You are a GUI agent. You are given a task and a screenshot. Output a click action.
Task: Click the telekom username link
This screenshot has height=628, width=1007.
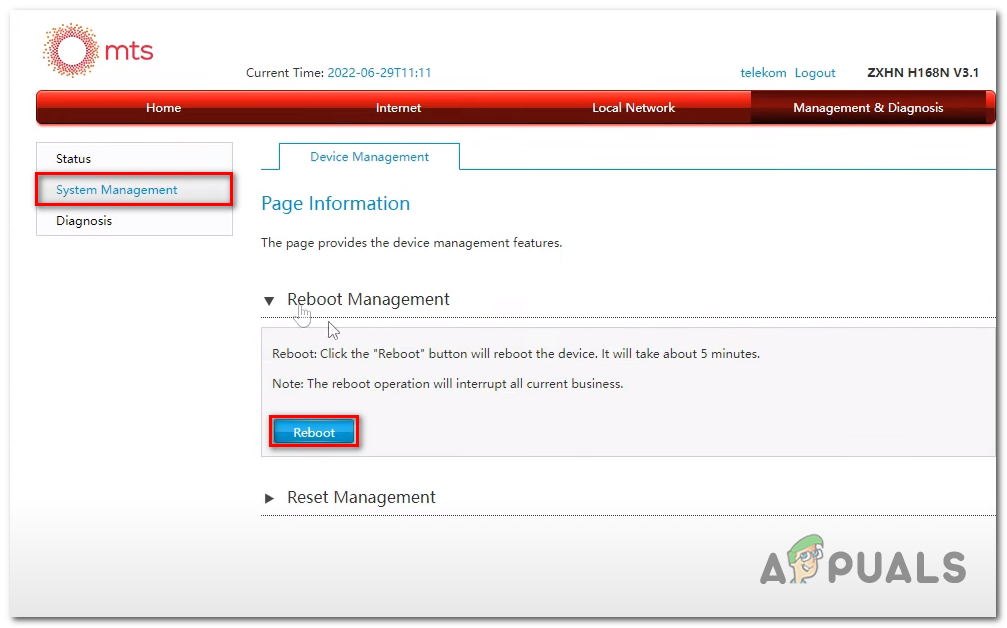763,73
